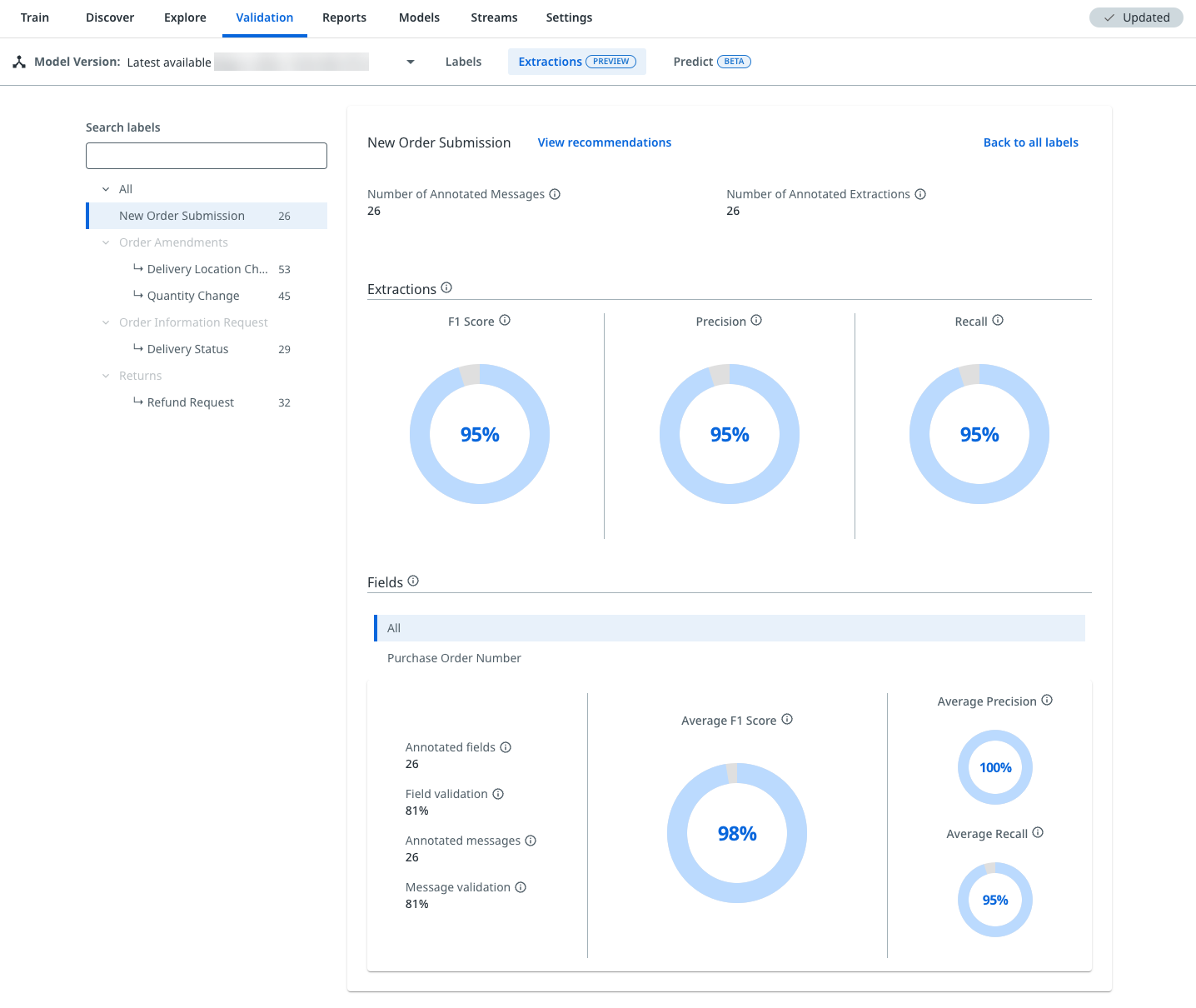
Task: Click info icon beside Recall heading
Action: (x=998, y=321)
